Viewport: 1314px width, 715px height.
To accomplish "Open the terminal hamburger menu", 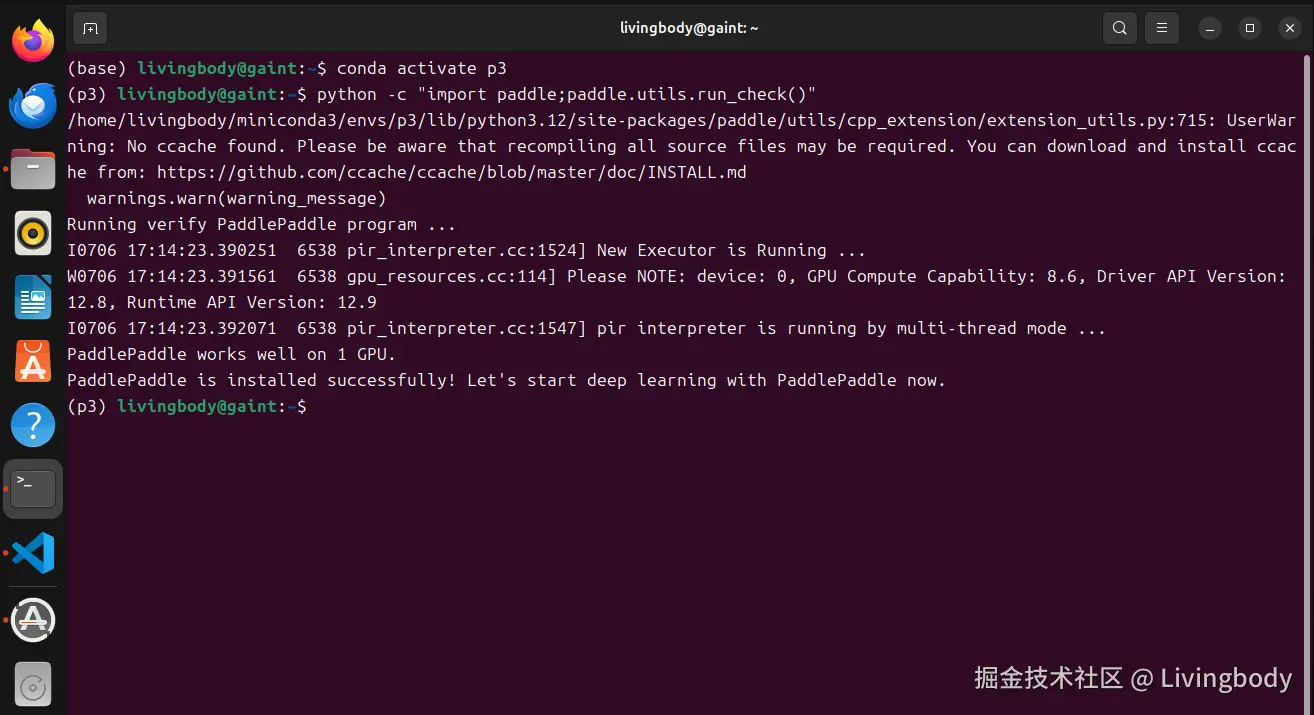I will pos(1161,28).
